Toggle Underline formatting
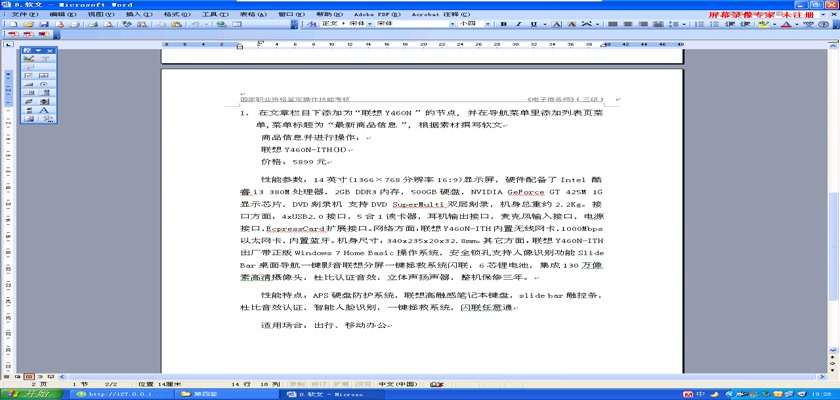Screen dimensions: 840x400 point(534,24)
